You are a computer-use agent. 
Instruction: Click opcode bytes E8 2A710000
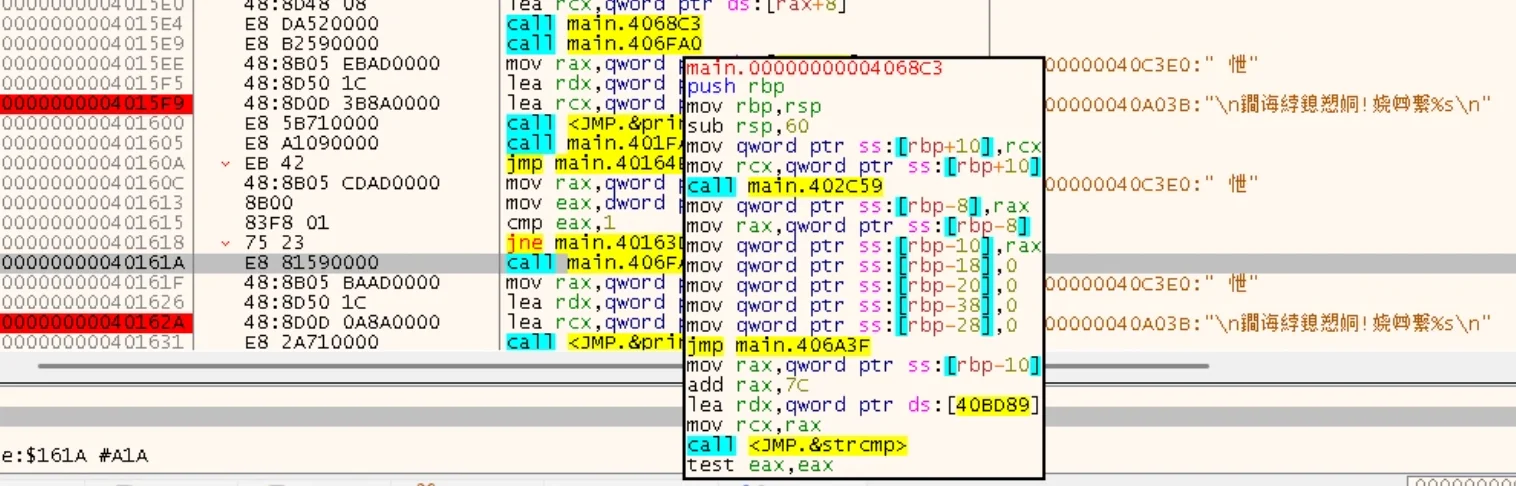pyautogui.click(x=312, y=342)
